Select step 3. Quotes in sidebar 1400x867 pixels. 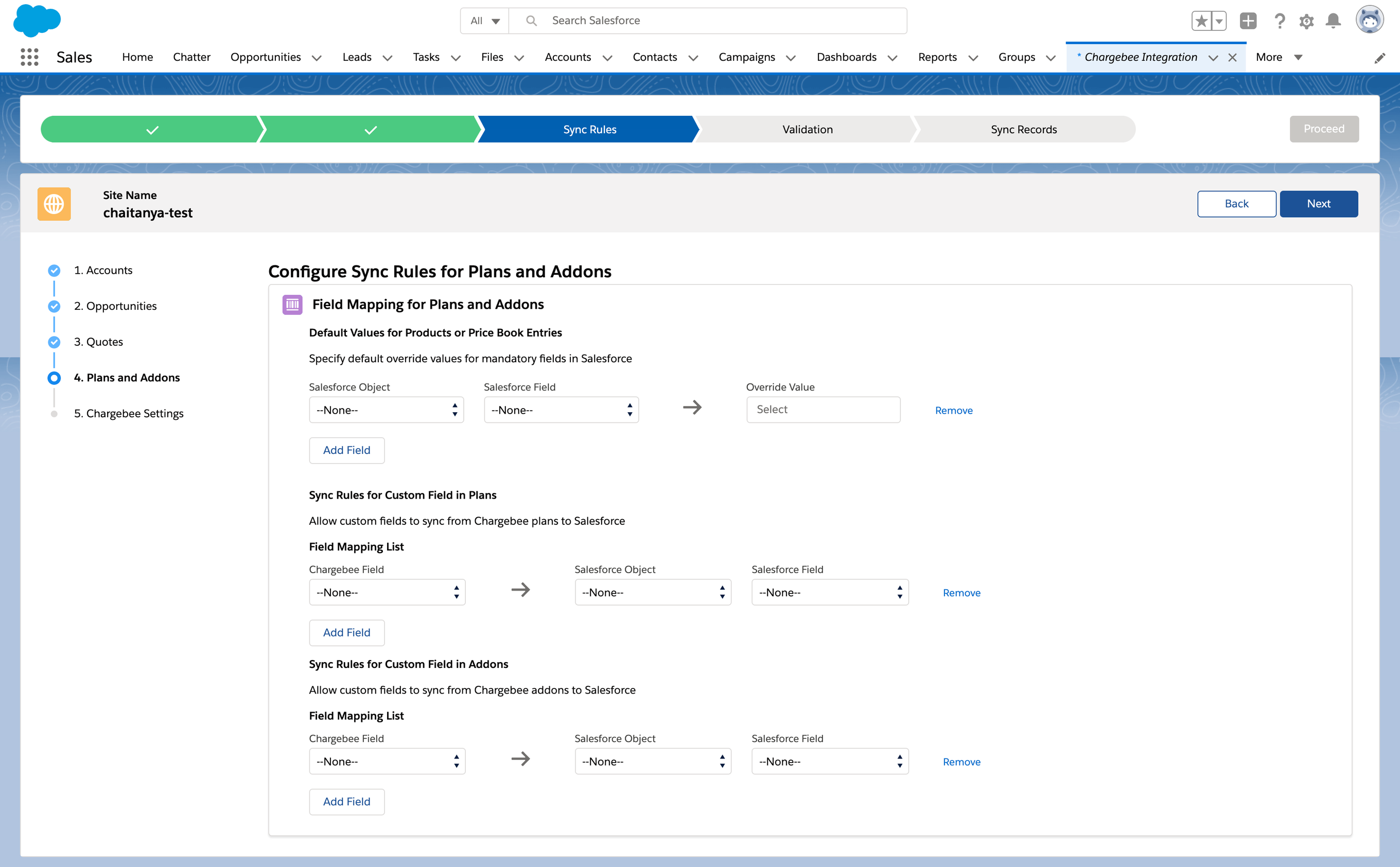pos(99,342)
